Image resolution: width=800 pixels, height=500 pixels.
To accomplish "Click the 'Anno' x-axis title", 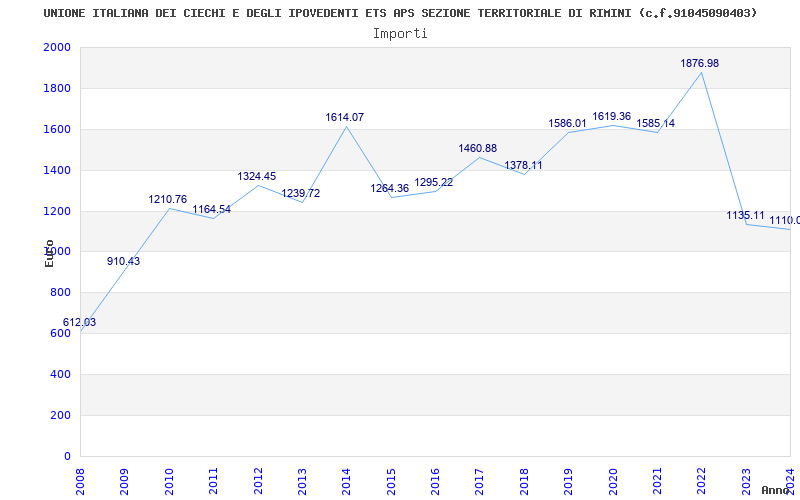I will (776, 490).
